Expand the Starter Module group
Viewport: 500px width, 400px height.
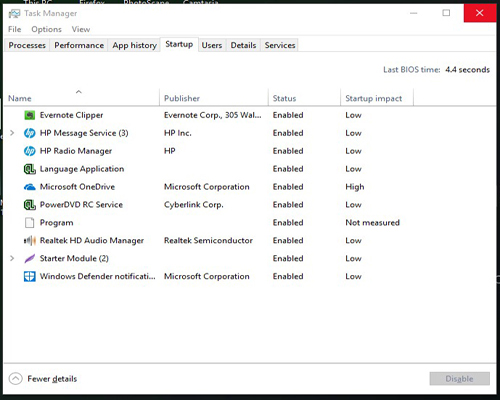pyautogui.click(x=12, y=258)
